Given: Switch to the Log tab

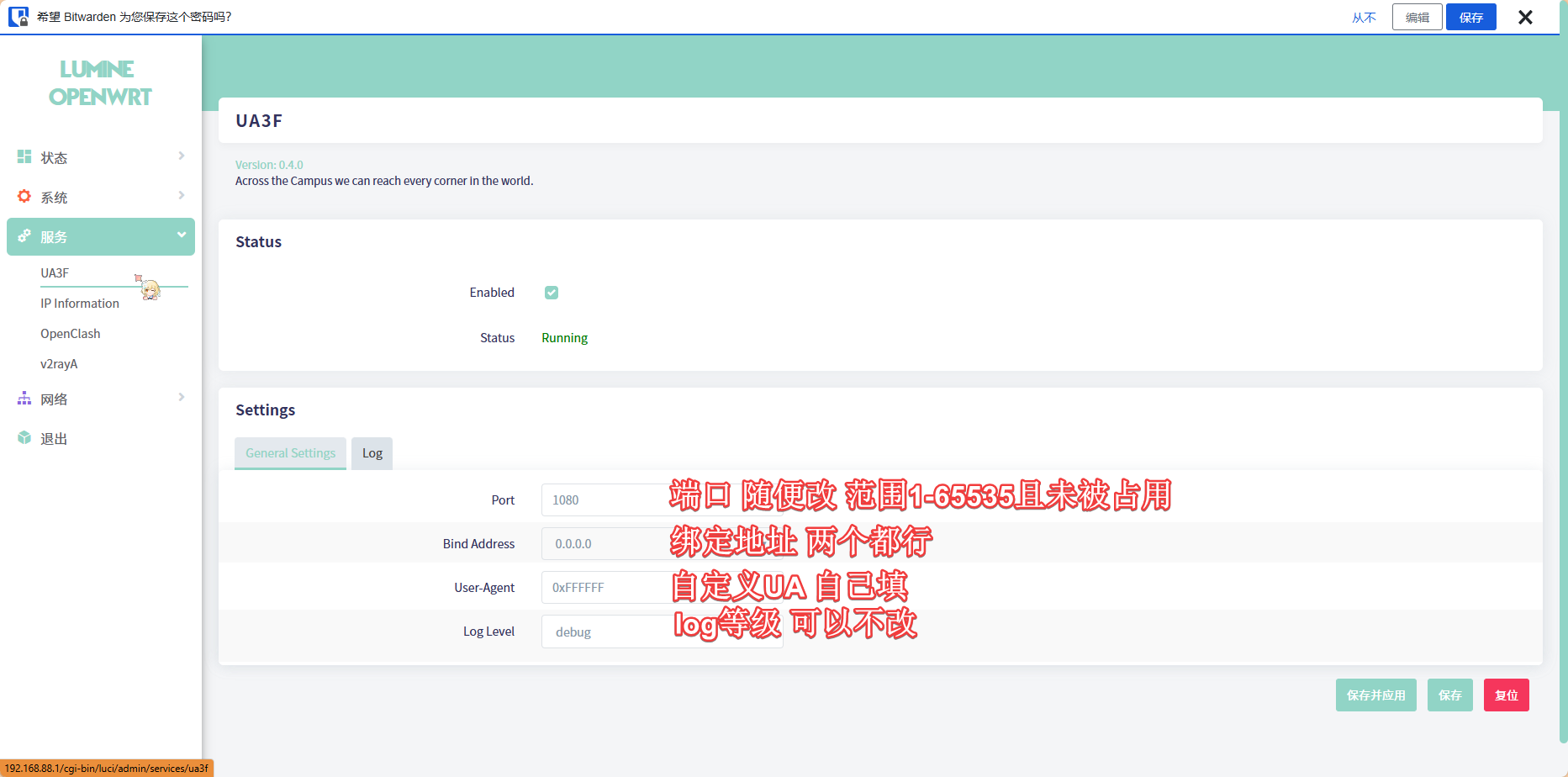Looking at the screenshot, I should [372, 453].
